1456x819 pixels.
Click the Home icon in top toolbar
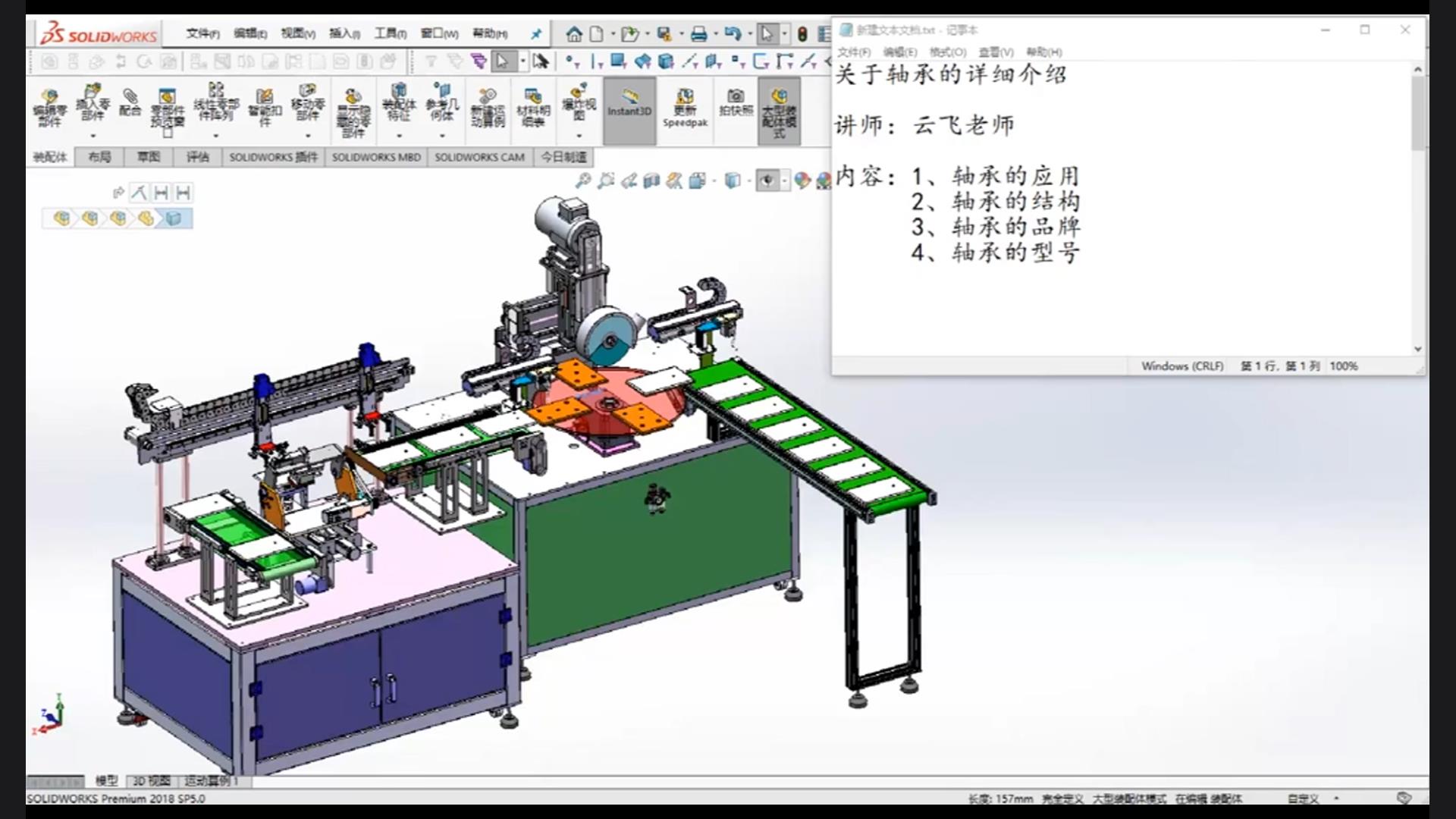pyautogui.click(x=574, y=34)
